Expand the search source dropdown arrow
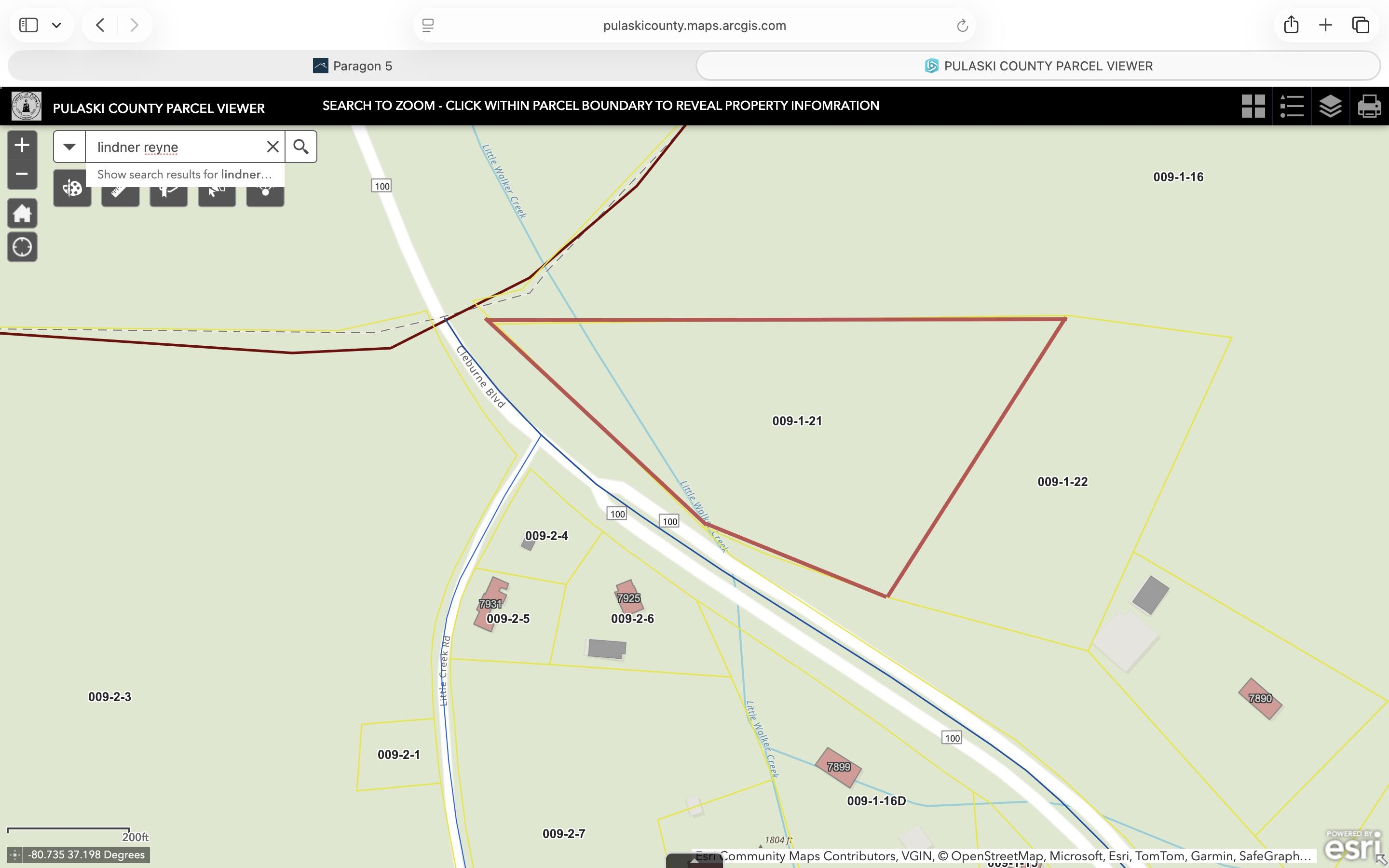 69,147
